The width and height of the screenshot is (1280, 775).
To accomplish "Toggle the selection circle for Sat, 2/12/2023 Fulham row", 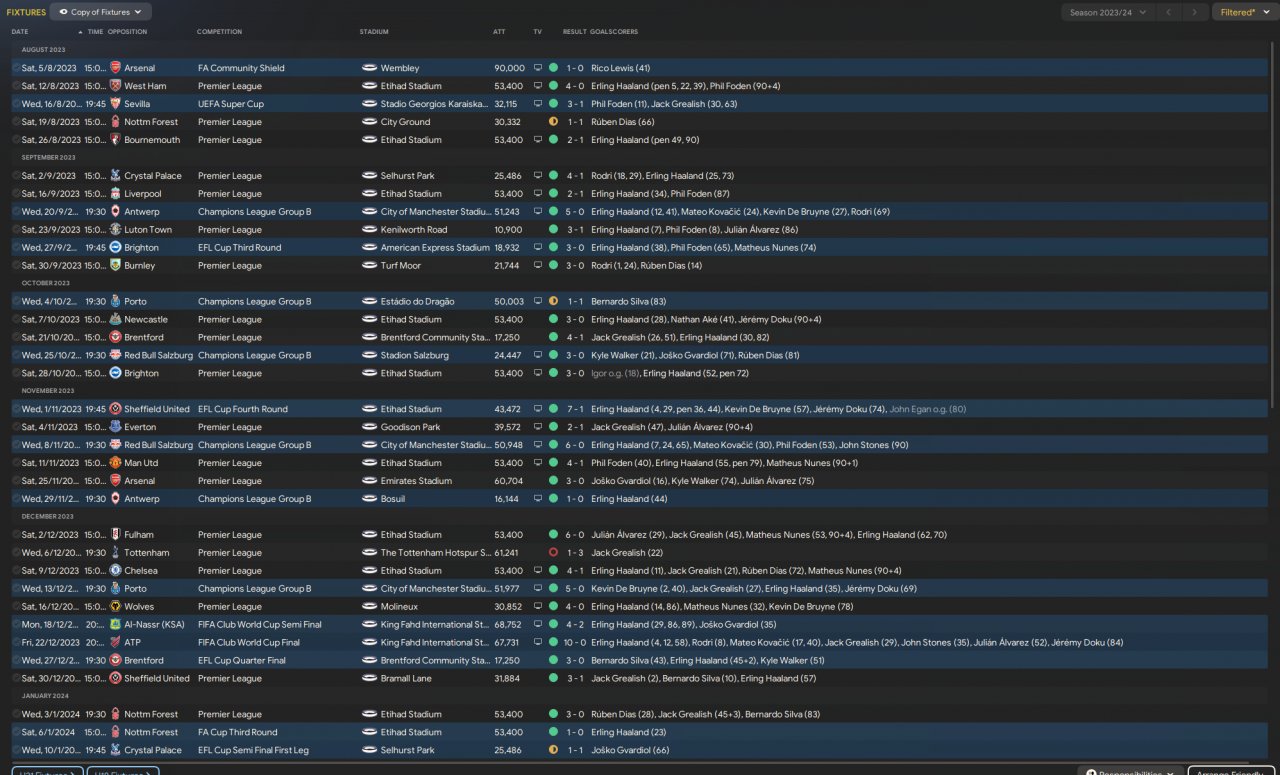I will tap(16, 535).
